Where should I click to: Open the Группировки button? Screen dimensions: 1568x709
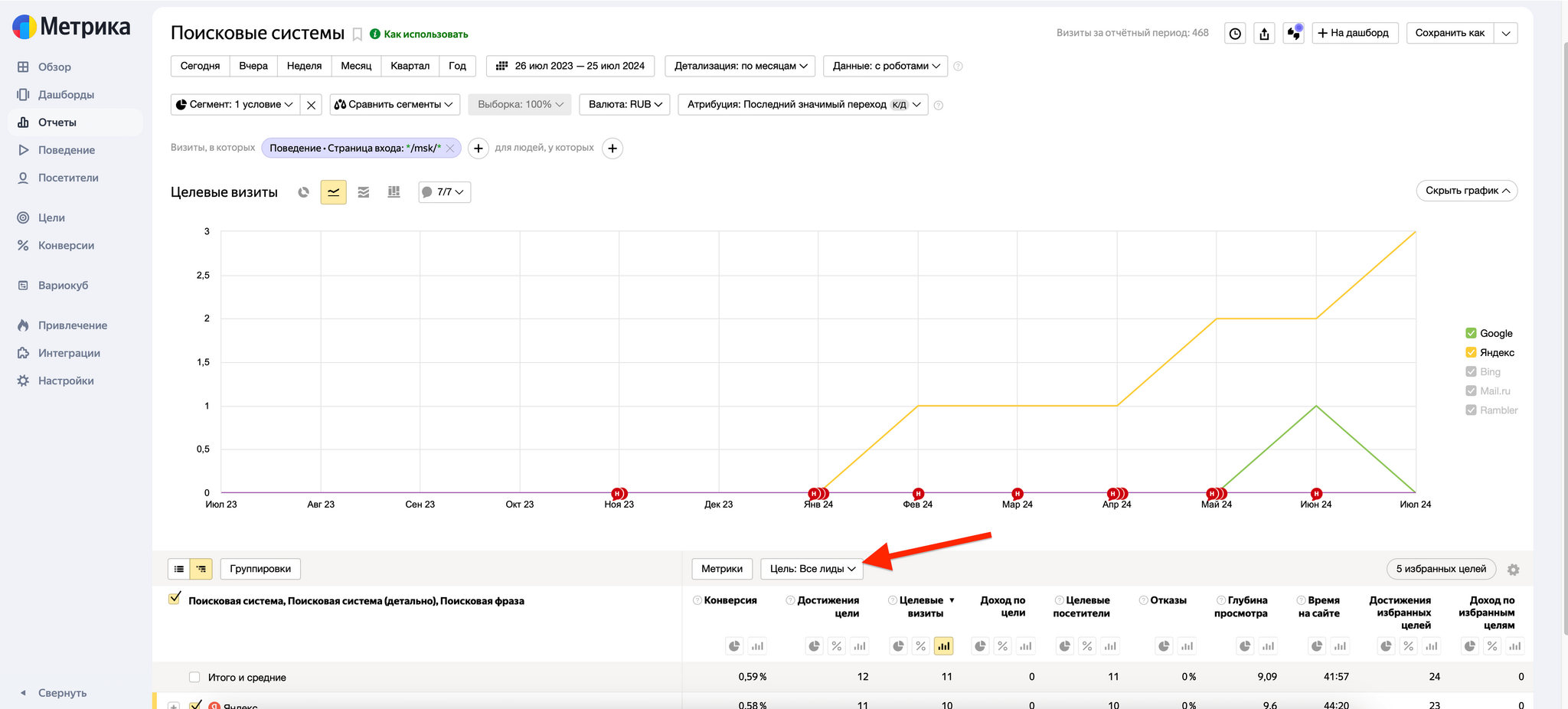click(x=260, y=569)
